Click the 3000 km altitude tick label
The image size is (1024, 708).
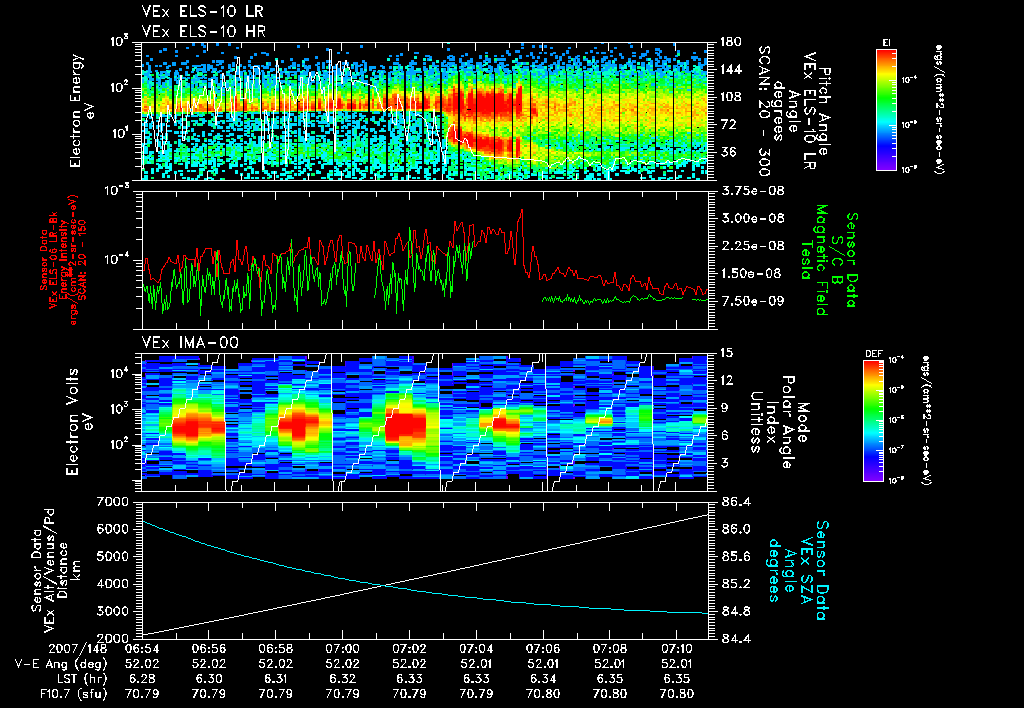[112, 611]
